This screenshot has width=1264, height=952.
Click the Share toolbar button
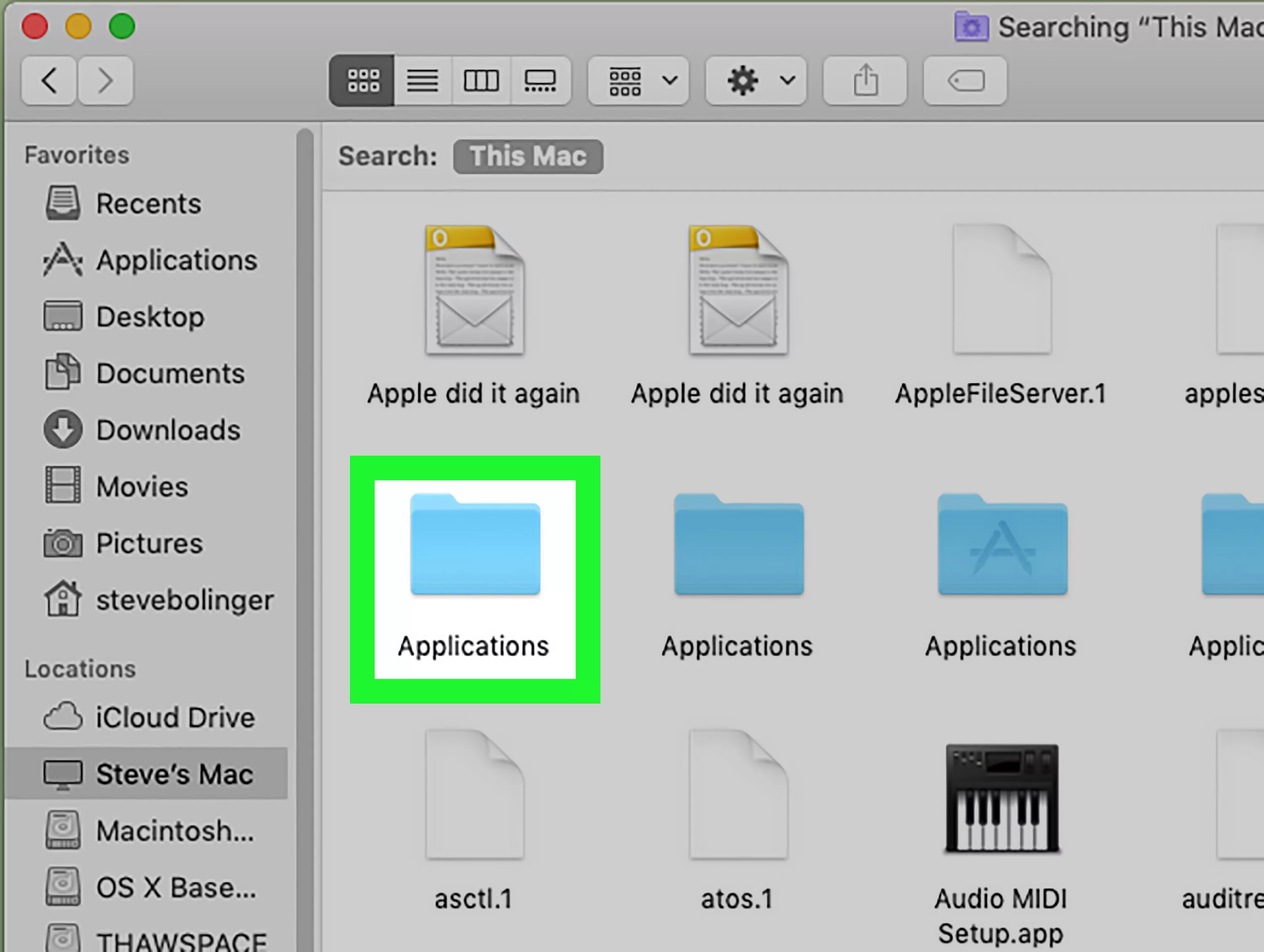point(865,80)
